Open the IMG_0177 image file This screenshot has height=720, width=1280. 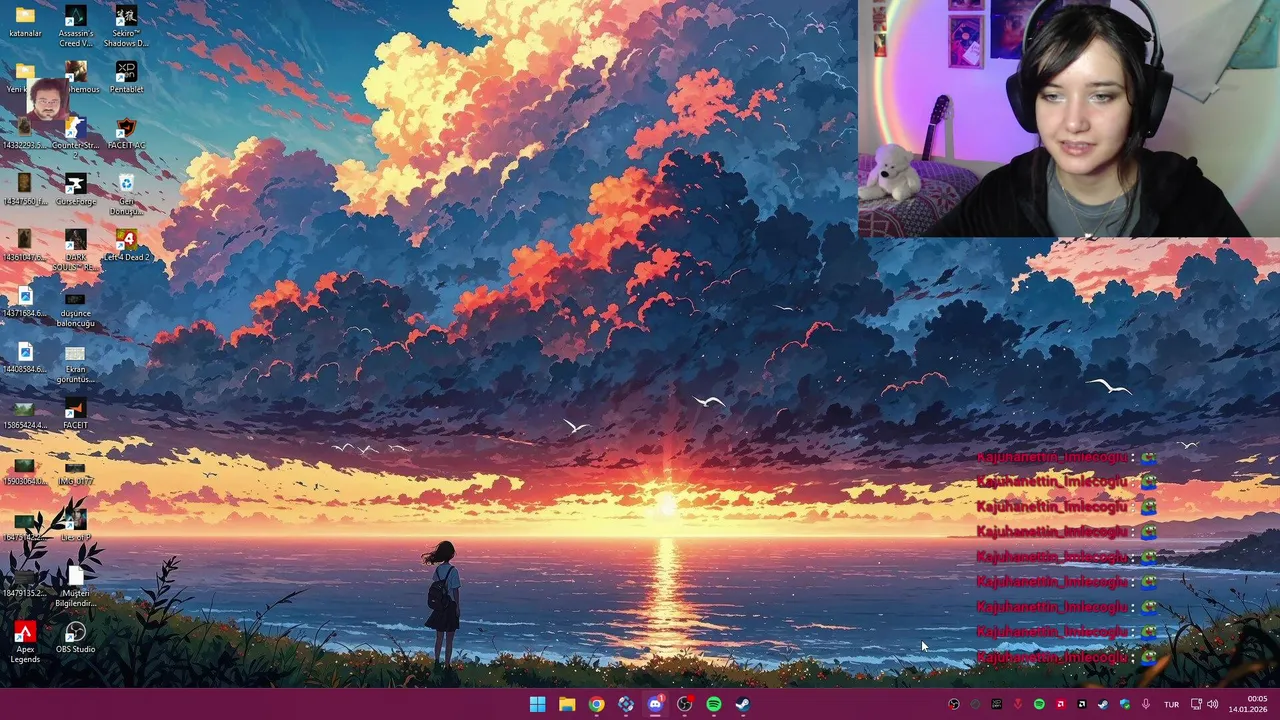75,472
